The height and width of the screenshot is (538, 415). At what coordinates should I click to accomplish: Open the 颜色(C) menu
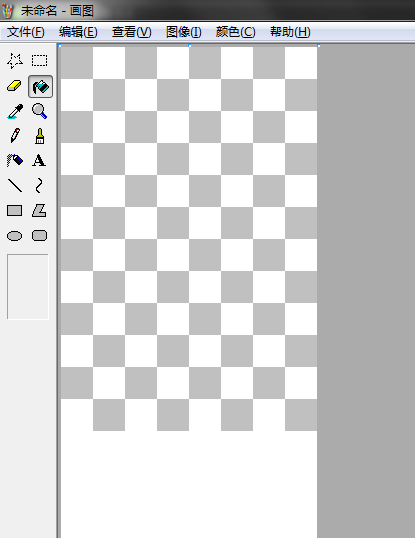[x=236, y=32]
